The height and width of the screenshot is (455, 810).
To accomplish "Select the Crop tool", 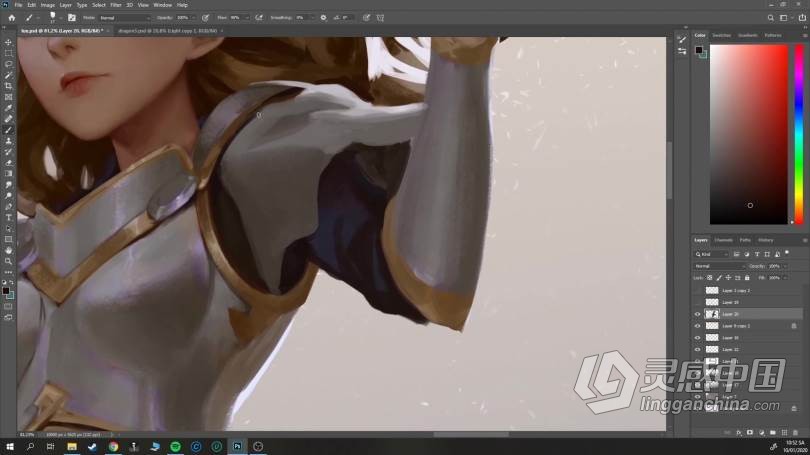I will [8, 86].
